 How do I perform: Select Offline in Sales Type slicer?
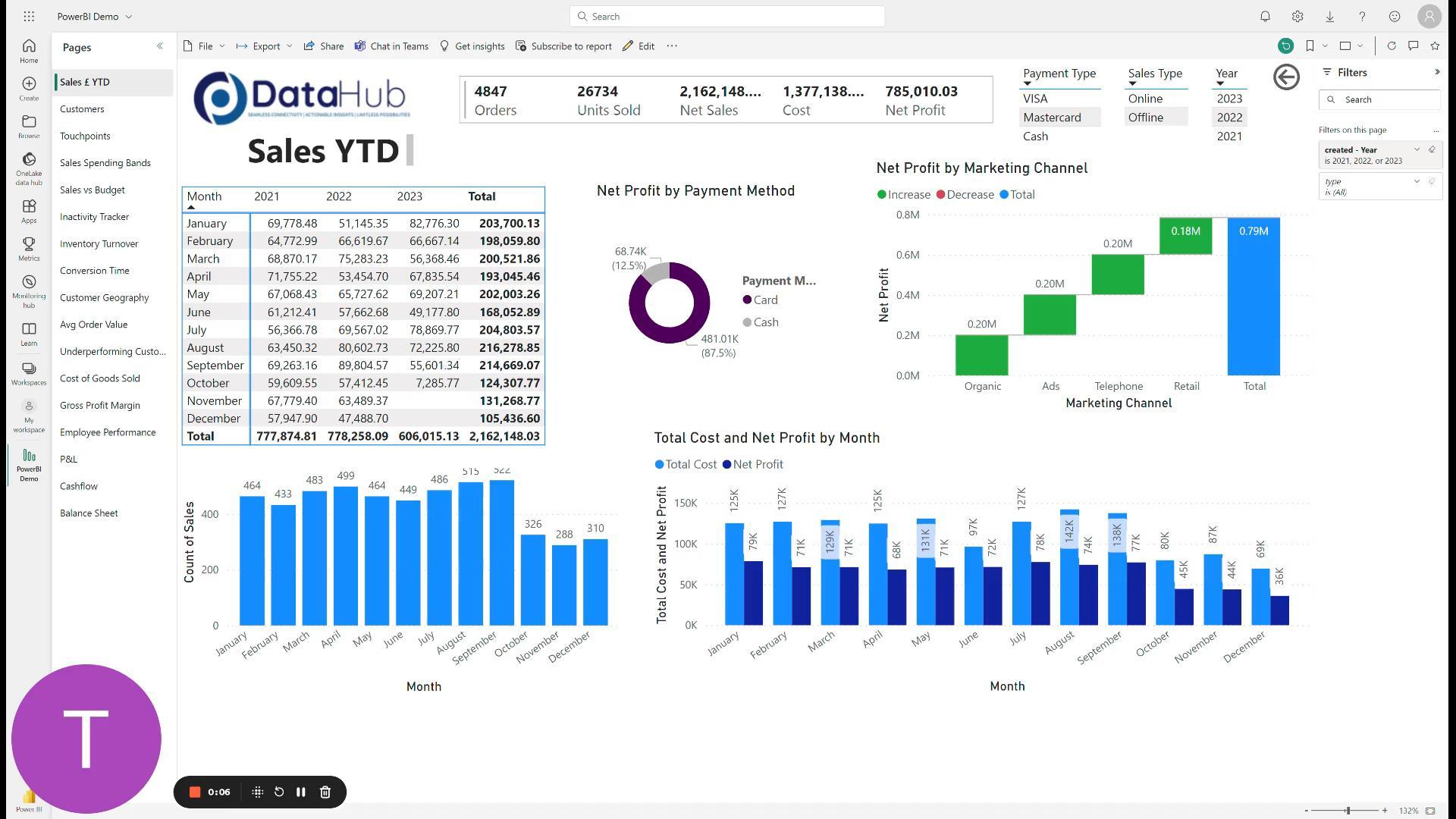(x=1145, y=118)
